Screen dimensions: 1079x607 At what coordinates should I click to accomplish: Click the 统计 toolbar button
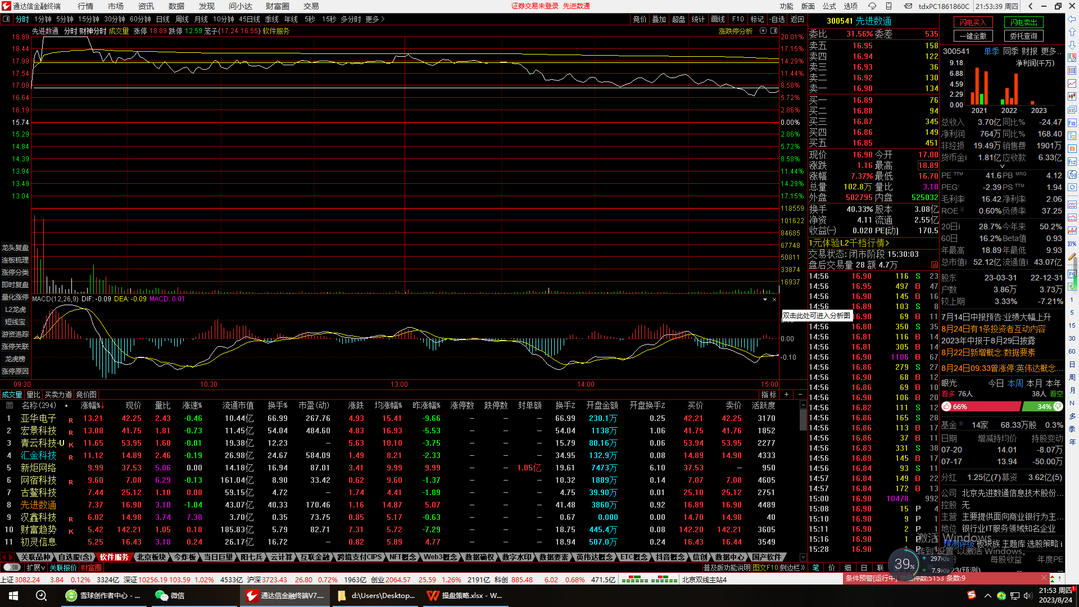(x=698, y=19)
